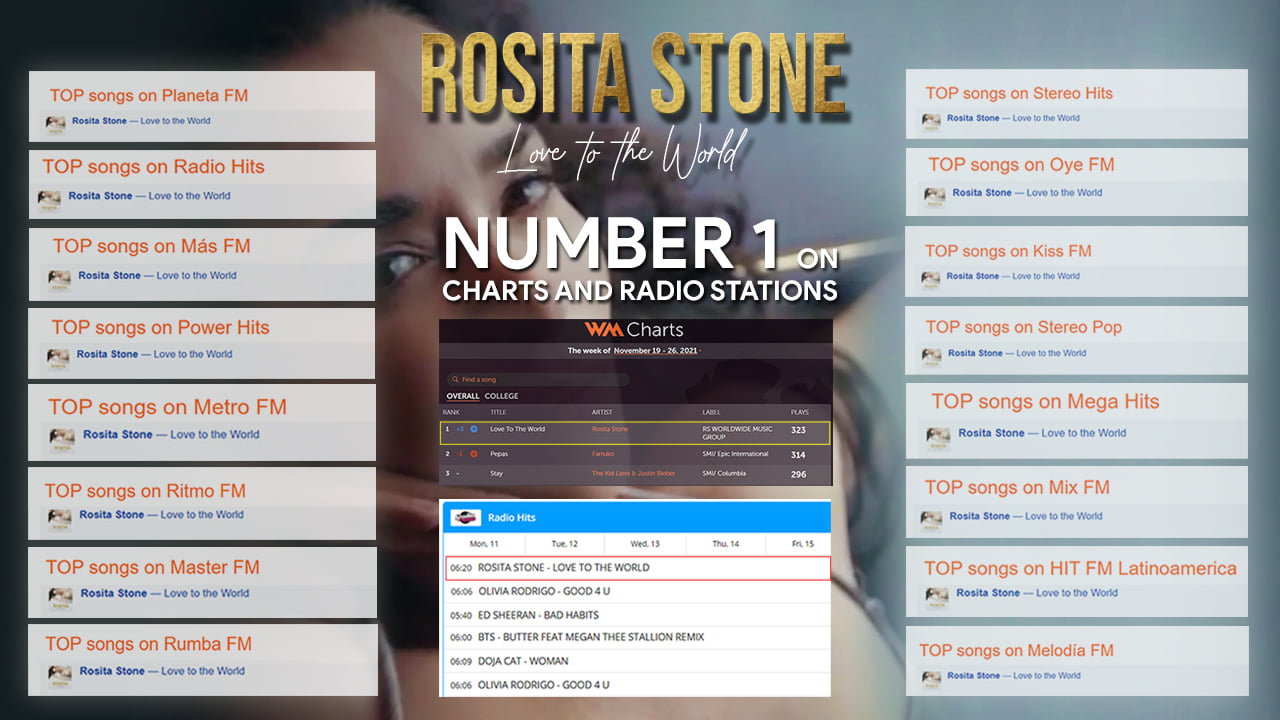Click the Radio Hits station logo
Screen dimensions: 1280x720
pyautogui.click(x=465, y=517)
